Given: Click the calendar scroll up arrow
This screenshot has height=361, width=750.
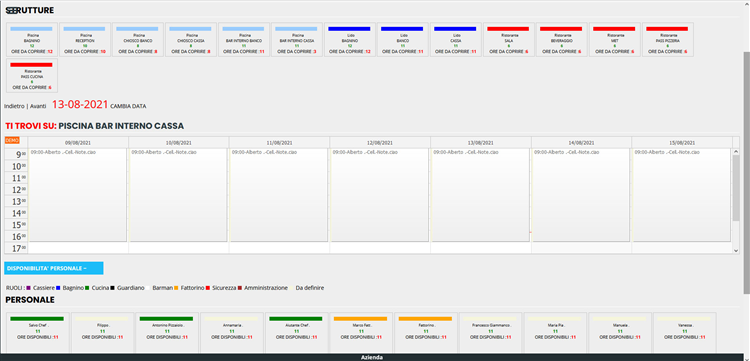Looking at the screenshot, I should pyautogui.click(x=736, y=152).
